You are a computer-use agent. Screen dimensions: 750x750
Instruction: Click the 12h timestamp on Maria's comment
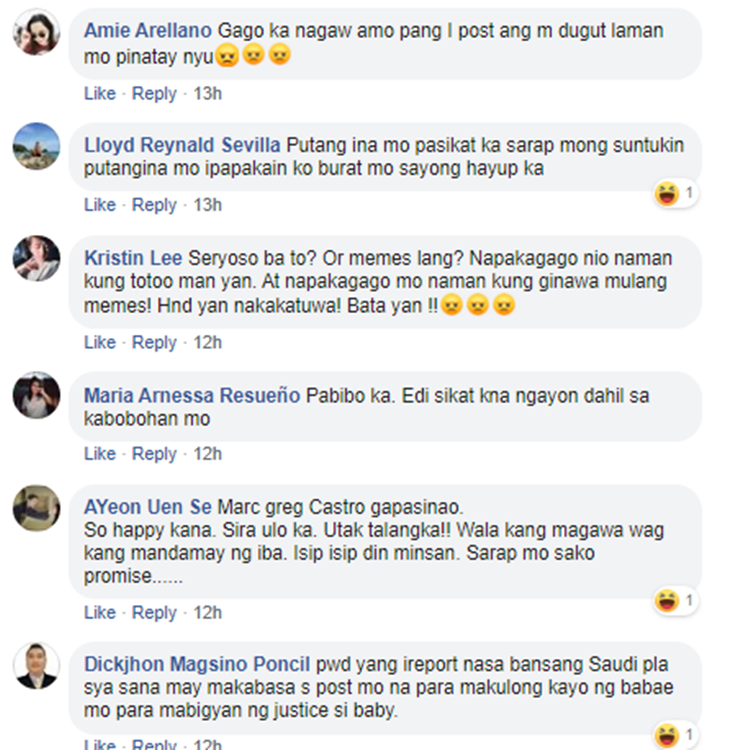[x=208, y=453]
